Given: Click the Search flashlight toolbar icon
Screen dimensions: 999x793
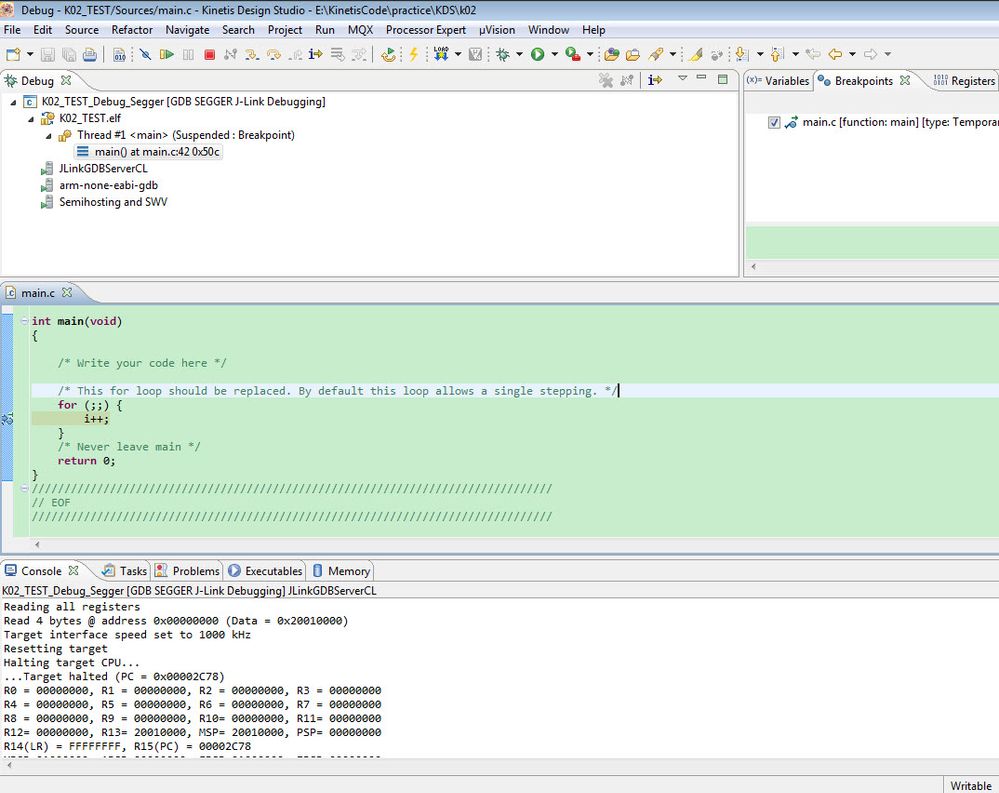Looking at the screenshot, I should (x=656, y=55).
